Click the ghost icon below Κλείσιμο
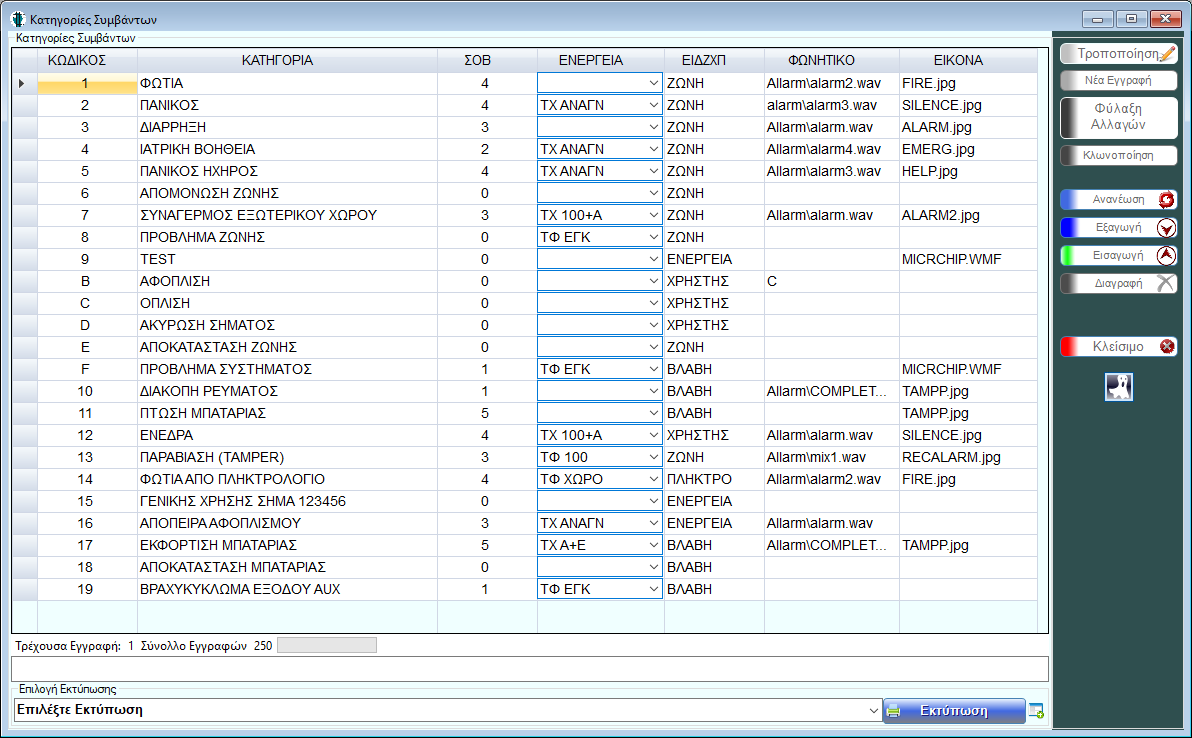 pos(1118,387)
